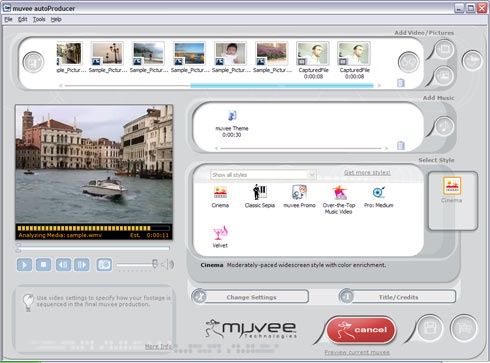Viewport: 490px width, 363px height.
Task: Click round button left of media thumbnails
Action: click(33, 62)
